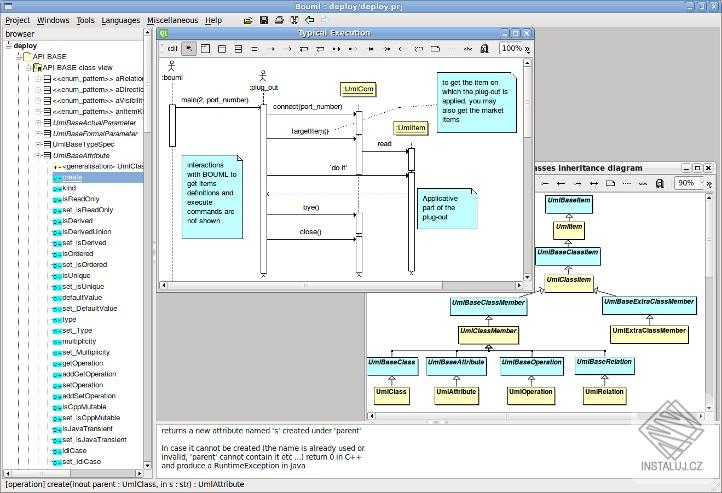Collapse the UmlBaseAttribute class node
722x493 pixels.
(38, 156)
